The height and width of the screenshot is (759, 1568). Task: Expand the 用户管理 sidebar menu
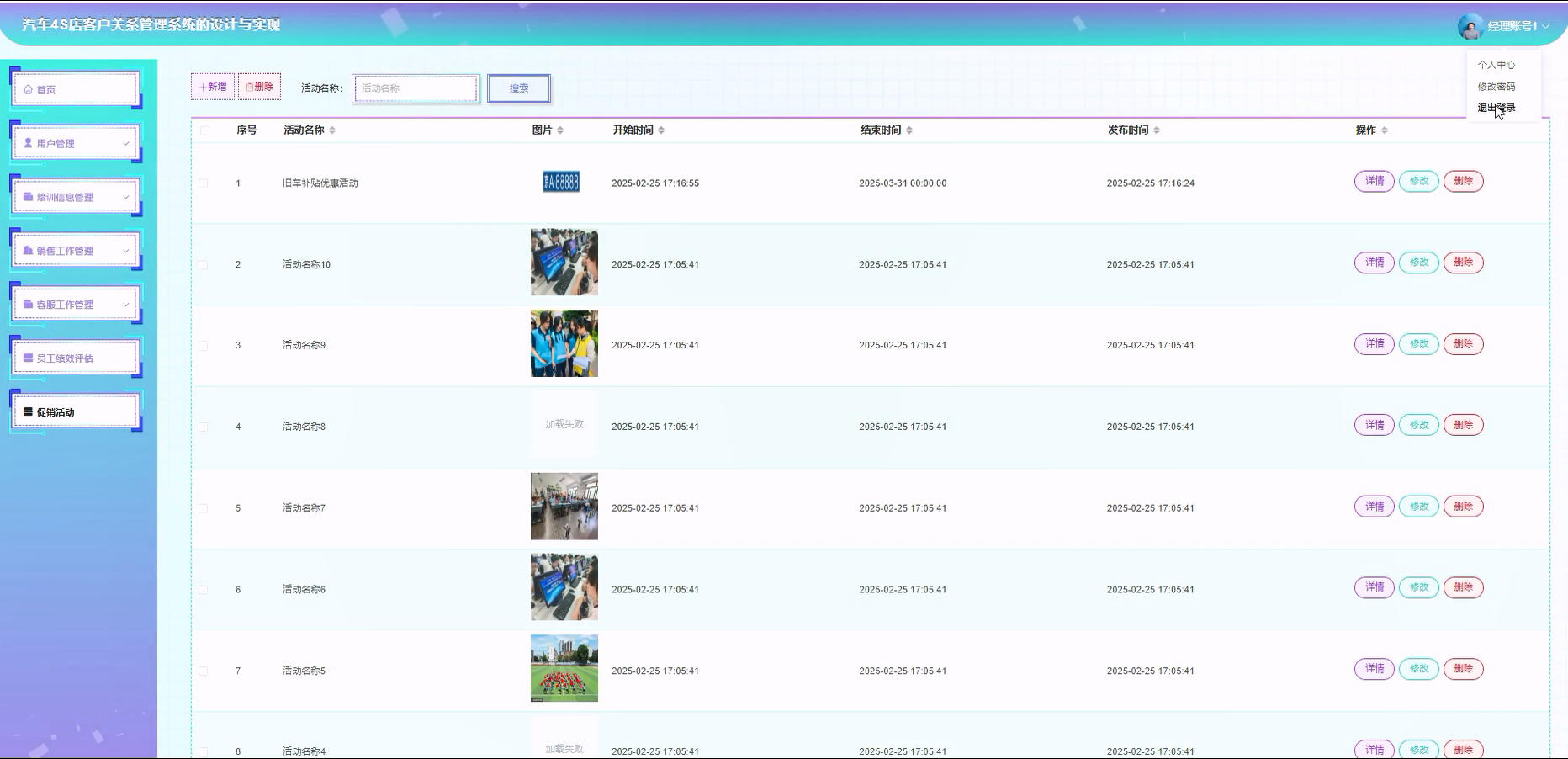[76, 143]
